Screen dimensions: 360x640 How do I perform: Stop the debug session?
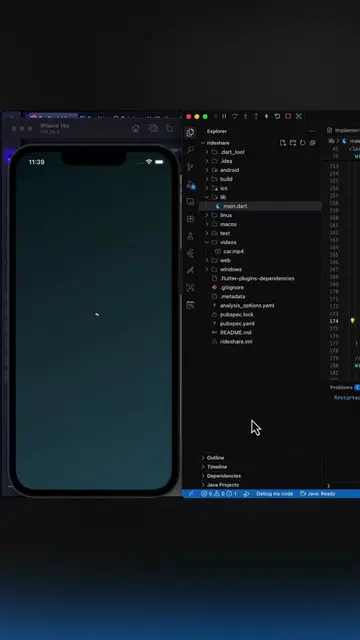pyautogui.click(x=288, y=116)
